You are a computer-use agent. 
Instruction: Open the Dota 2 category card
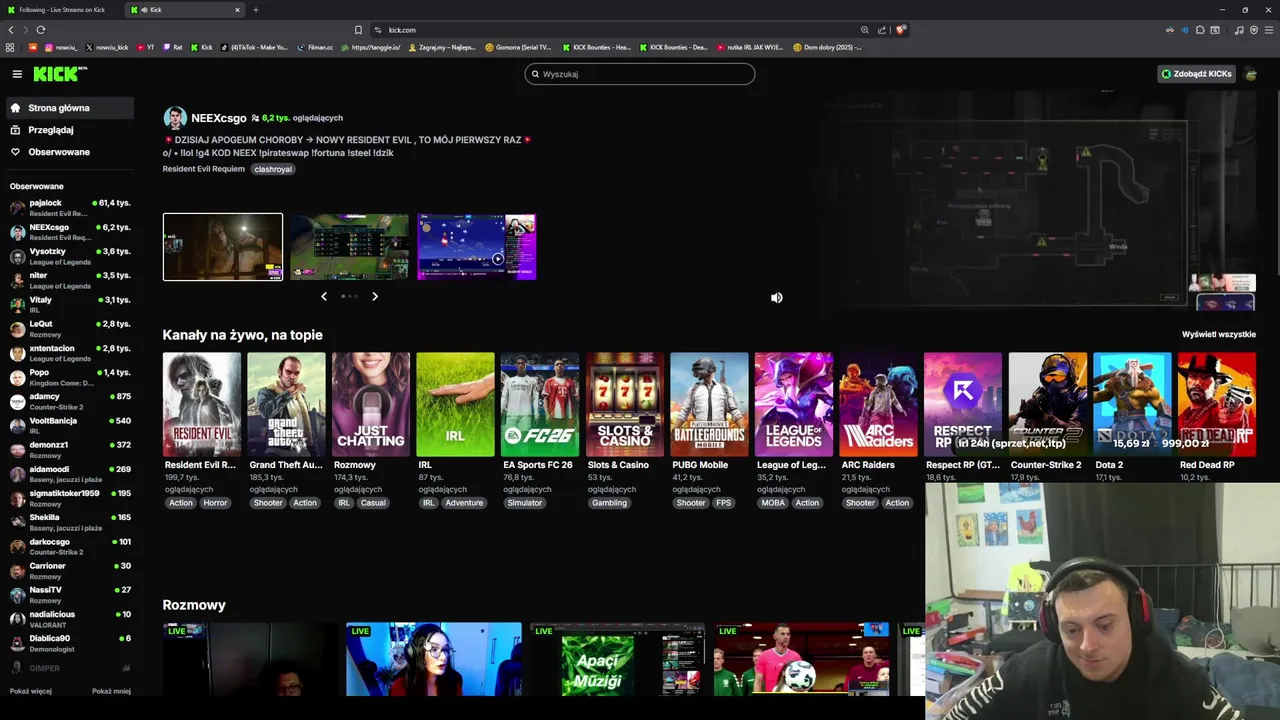1131,404
